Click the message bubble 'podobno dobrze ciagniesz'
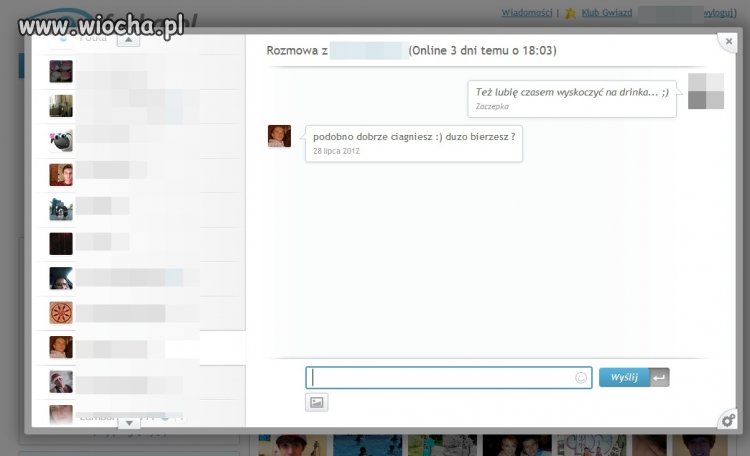This screenshot has width=750, height=456. coord(414,144)
